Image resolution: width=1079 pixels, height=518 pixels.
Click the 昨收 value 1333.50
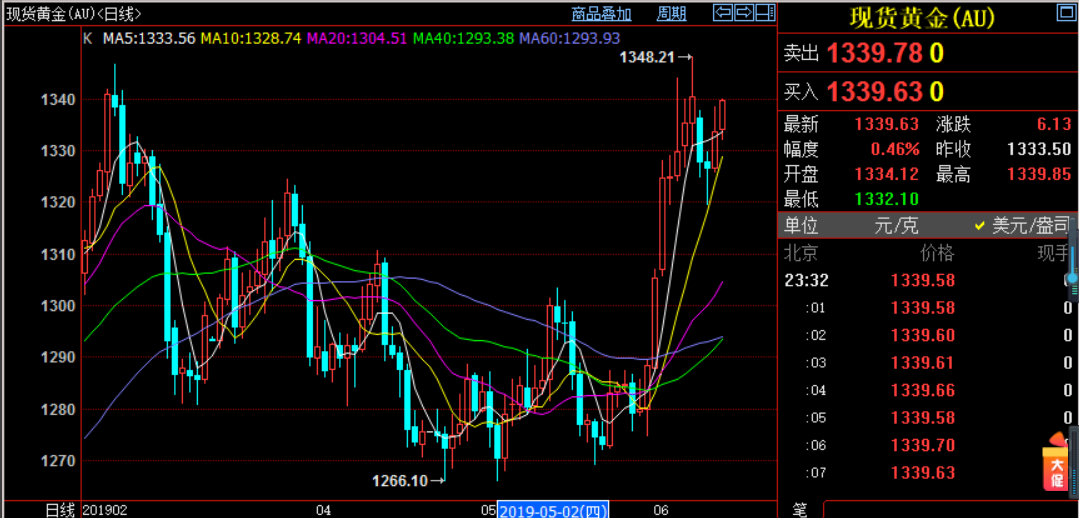[1039, 149]
